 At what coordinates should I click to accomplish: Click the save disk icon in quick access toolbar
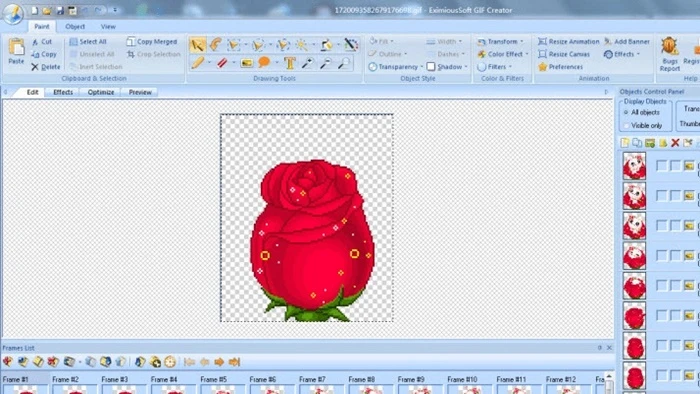tap(60, 10)
